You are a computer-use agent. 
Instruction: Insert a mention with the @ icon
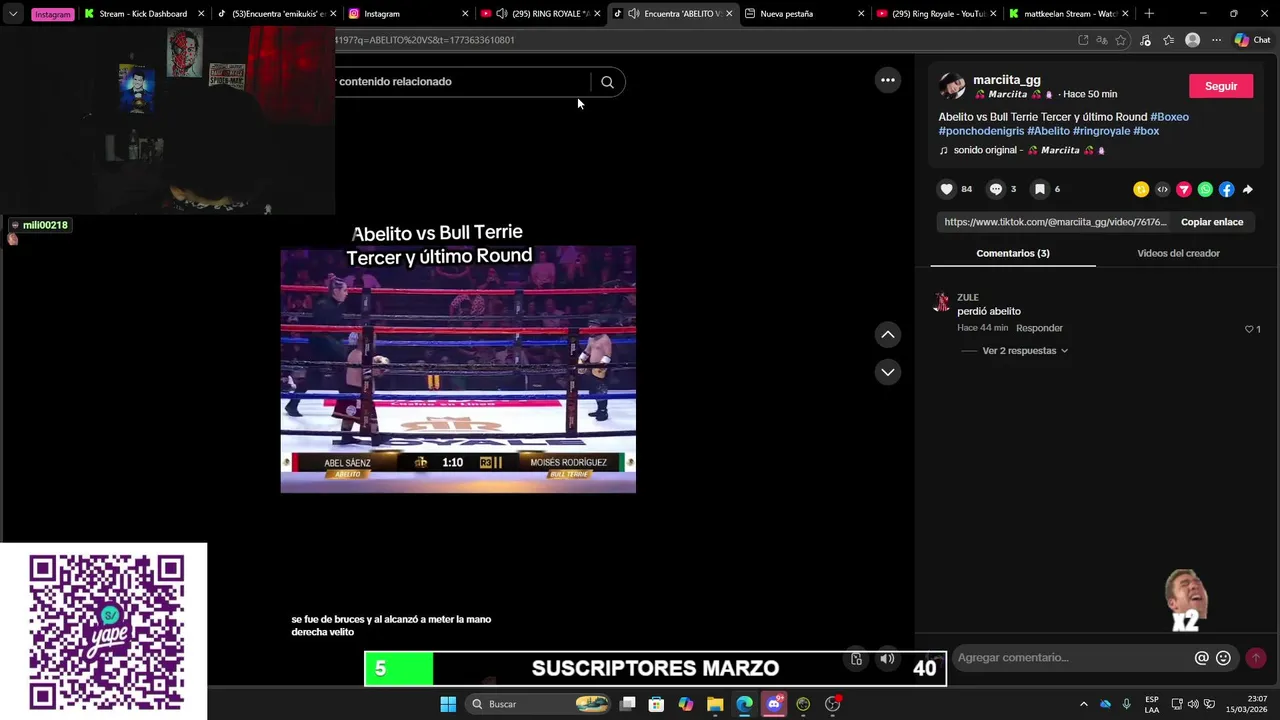(1202, 658)
